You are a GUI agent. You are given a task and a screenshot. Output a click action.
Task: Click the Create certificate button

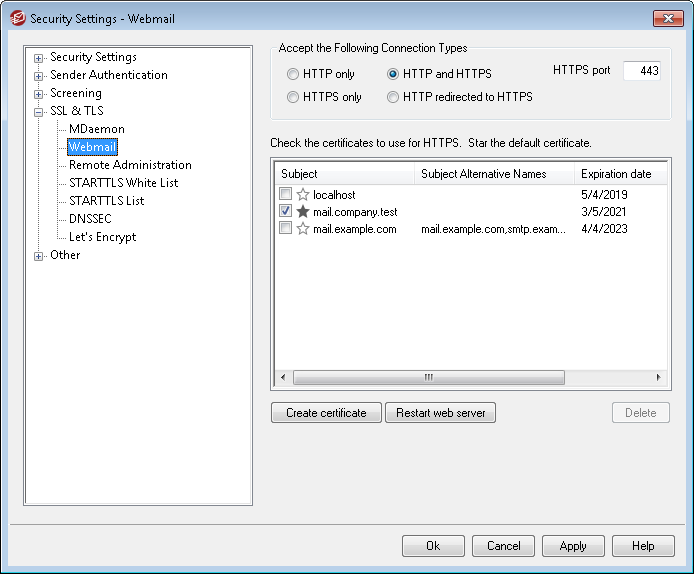pyautogui.click(x=326, y=413)
